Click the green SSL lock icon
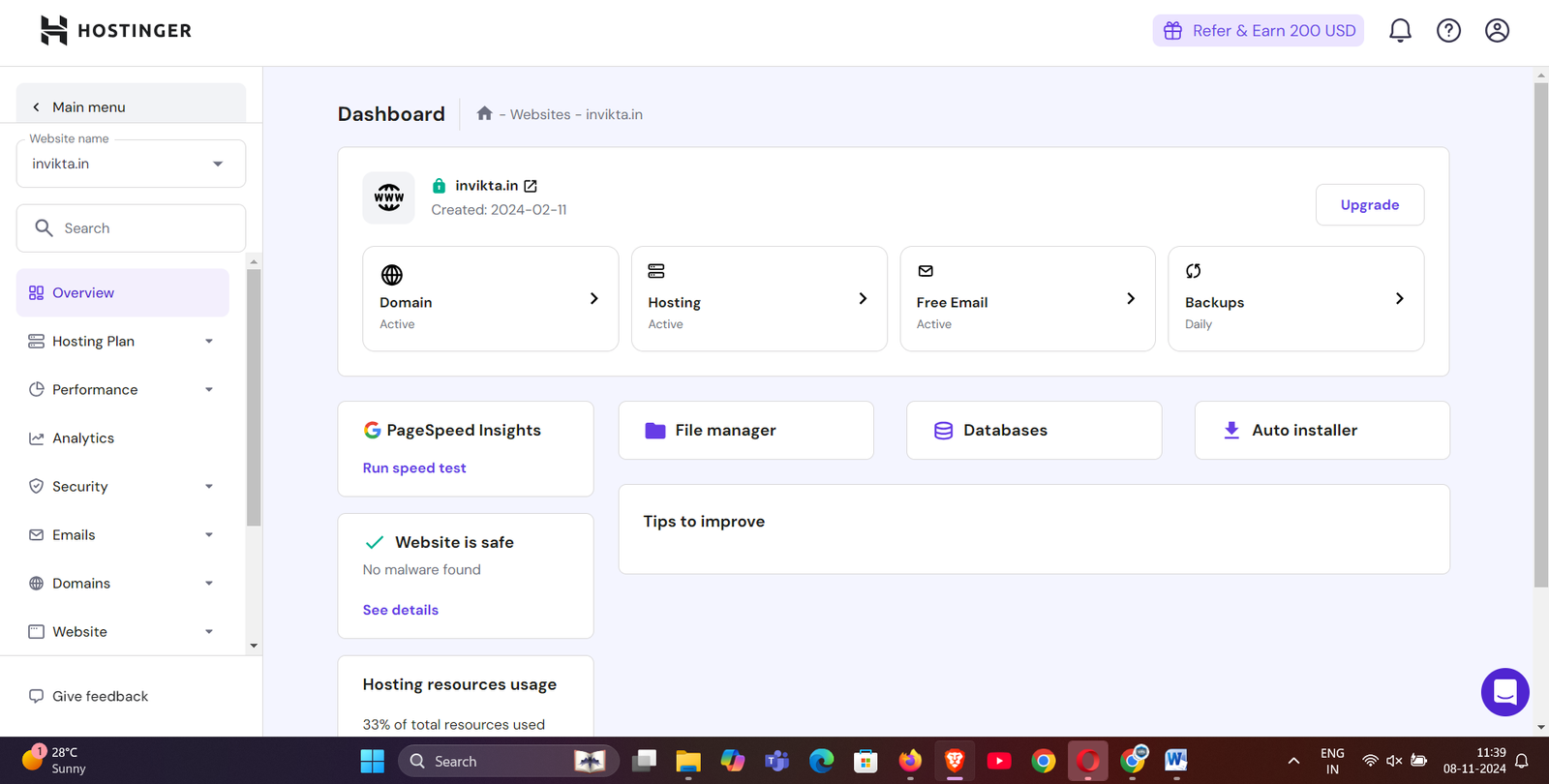 click(x=439, y=186)
